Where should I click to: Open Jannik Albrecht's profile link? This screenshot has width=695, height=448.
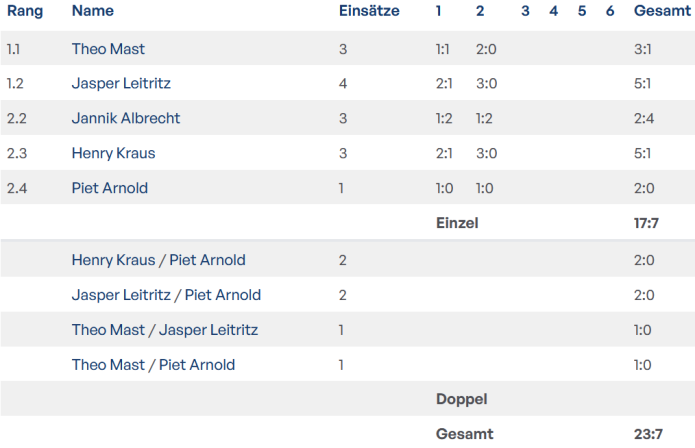click(x=126, y=118)
